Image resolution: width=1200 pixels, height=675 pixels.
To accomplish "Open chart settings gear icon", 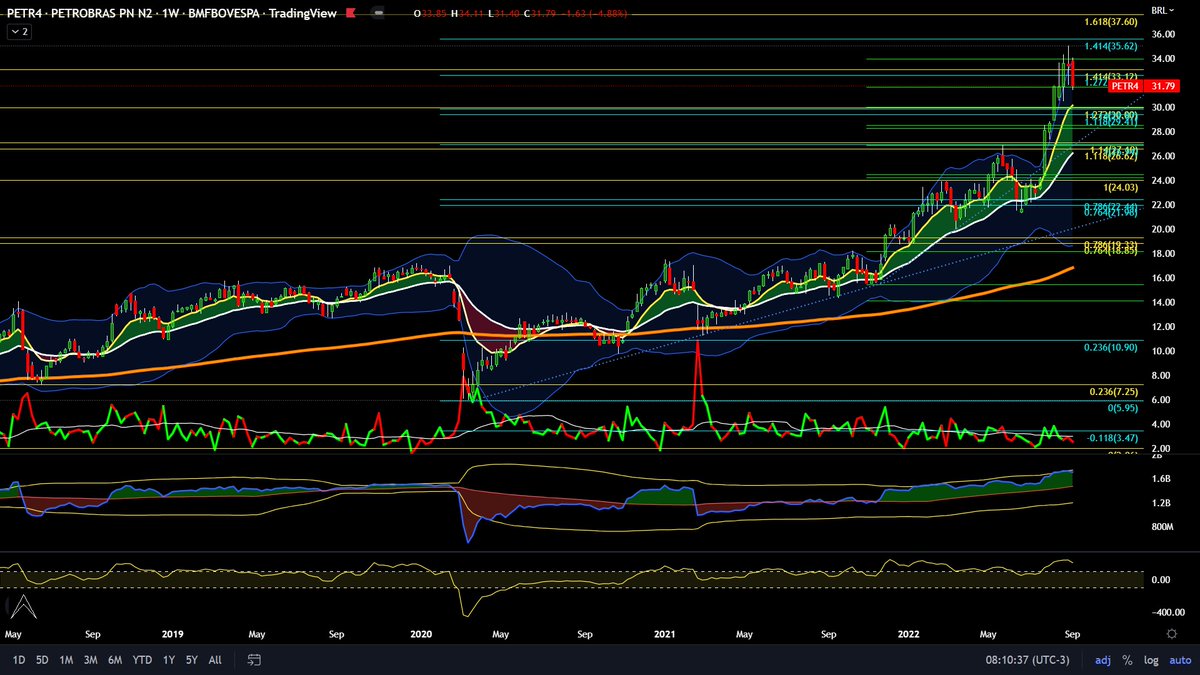I will (x=1171, y=634).
